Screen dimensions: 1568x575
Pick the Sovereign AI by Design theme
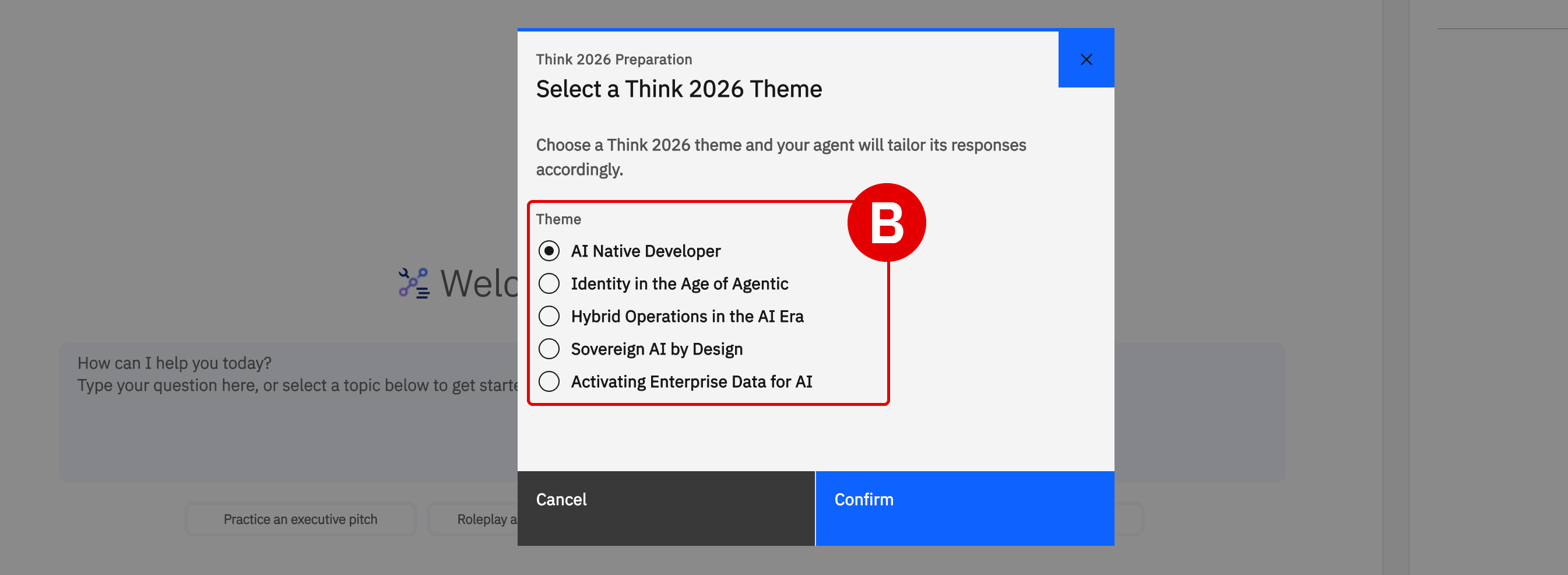[x=549, y=349]
